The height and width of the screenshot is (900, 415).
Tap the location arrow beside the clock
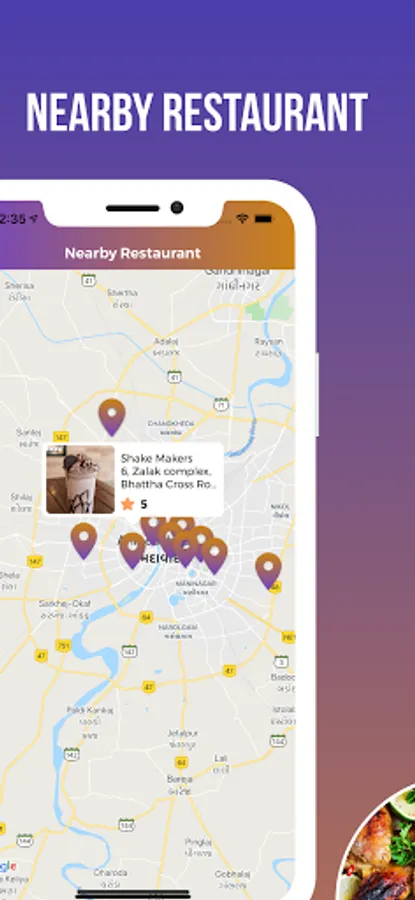tap(34, 219)
